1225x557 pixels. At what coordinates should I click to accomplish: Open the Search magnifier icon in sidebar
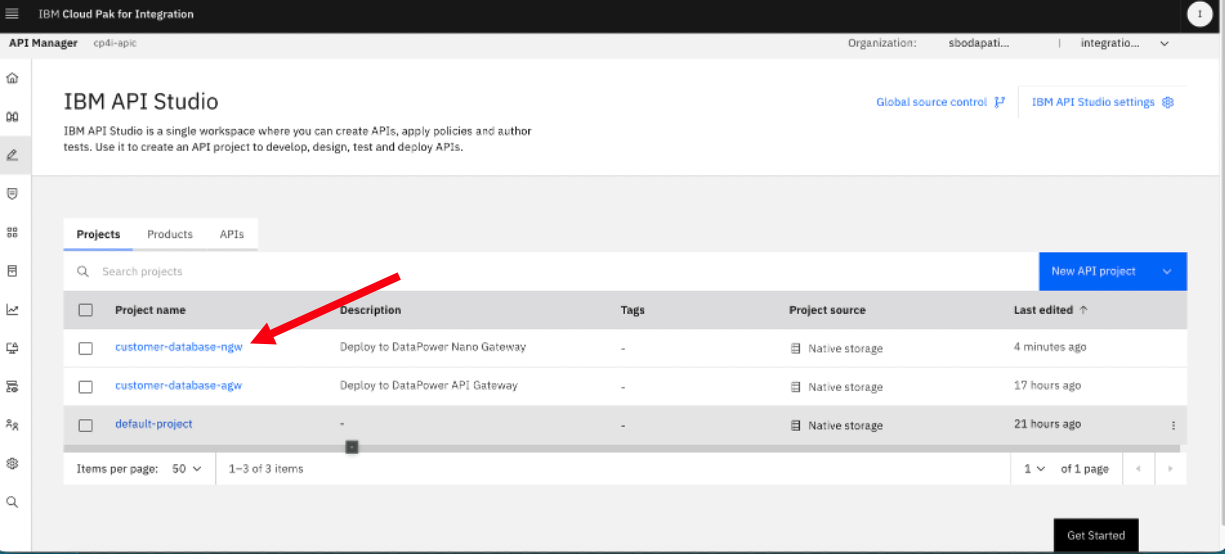(x=12, y=502)
